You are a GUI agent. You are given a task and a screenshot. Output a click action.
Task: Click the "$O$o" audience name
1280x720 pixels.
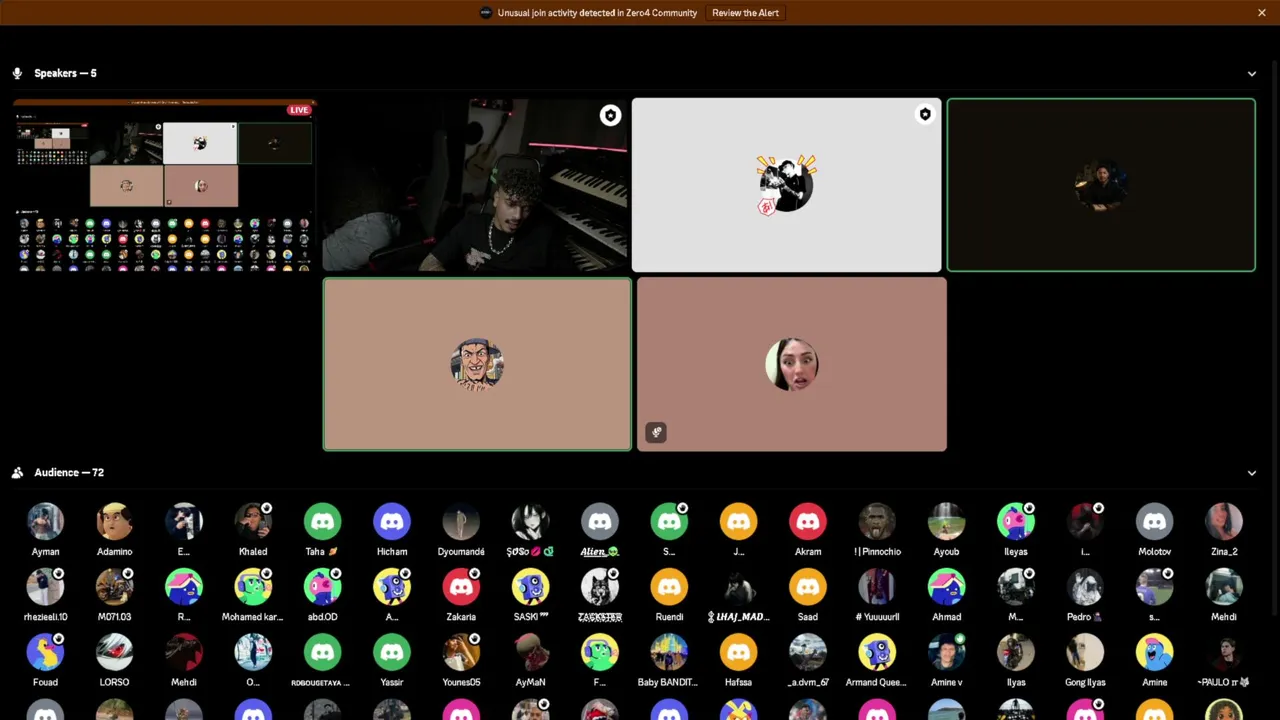[x=530, y=552]
